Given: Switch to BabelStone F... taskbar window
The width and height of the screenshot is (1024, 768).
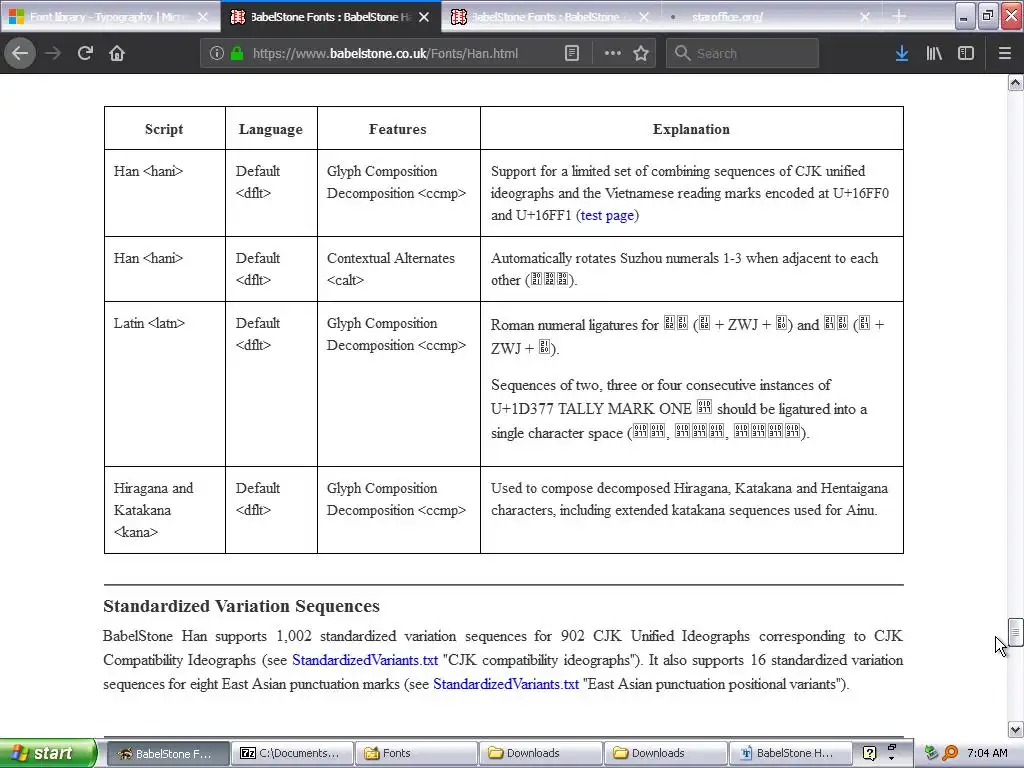Looking at the screenshot, I should (167, 753).
